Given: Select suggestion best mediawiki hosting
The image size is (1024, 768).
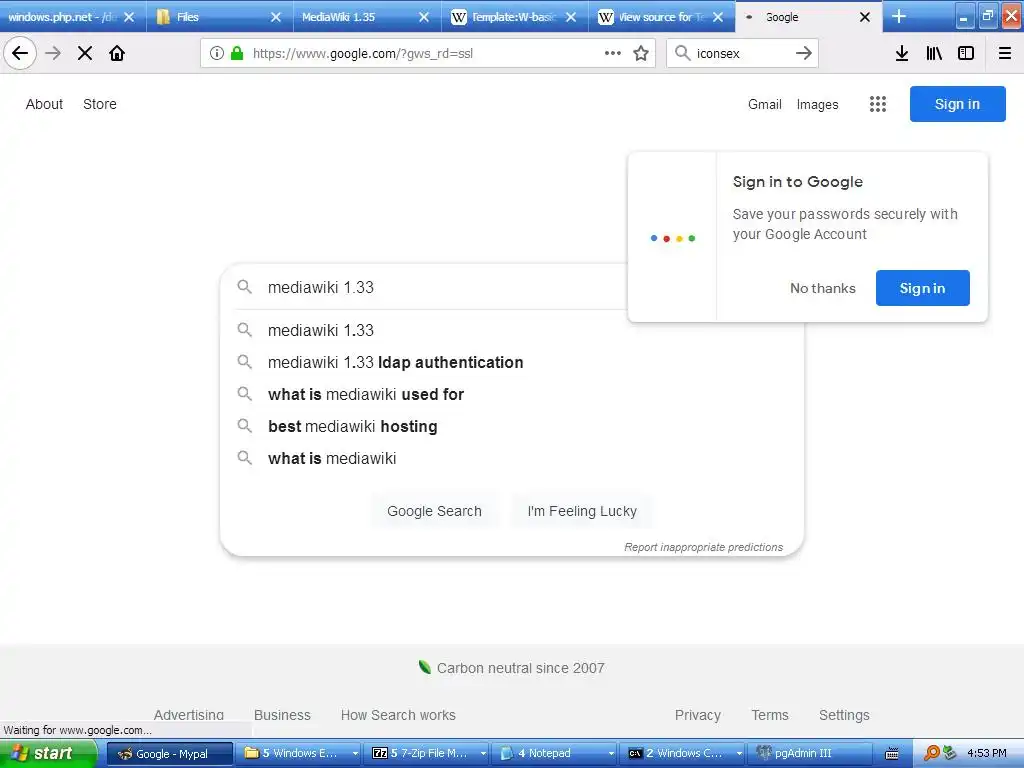Looking at the screenshot, I should [511, 426].
